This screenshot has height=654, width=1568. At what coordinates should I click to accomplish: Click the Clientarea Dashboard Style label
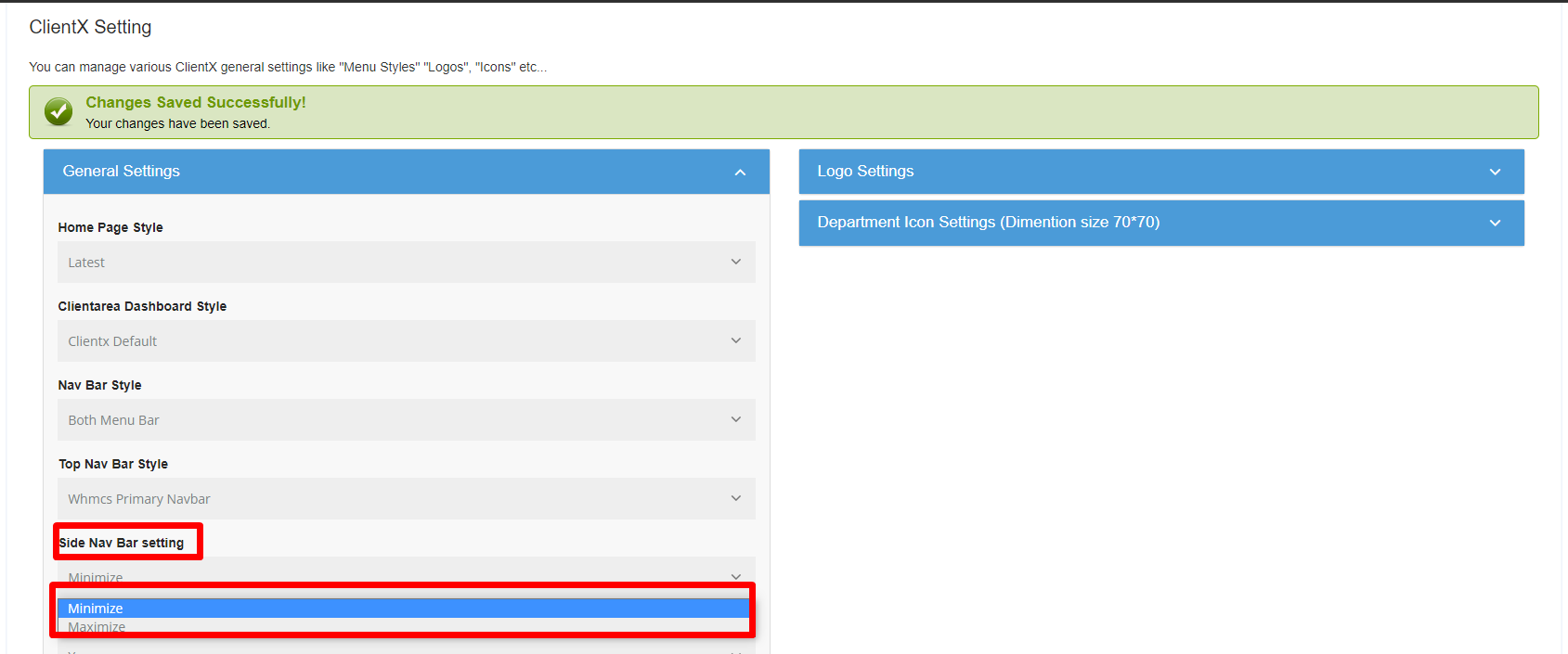(x=142, y=306)
